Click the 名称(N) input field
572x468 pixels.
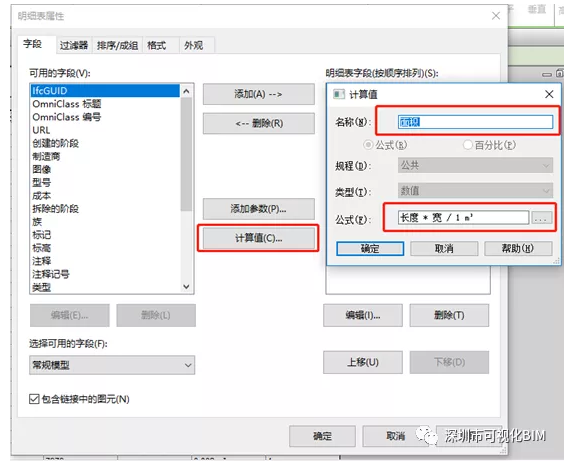(x=475, y=122)
